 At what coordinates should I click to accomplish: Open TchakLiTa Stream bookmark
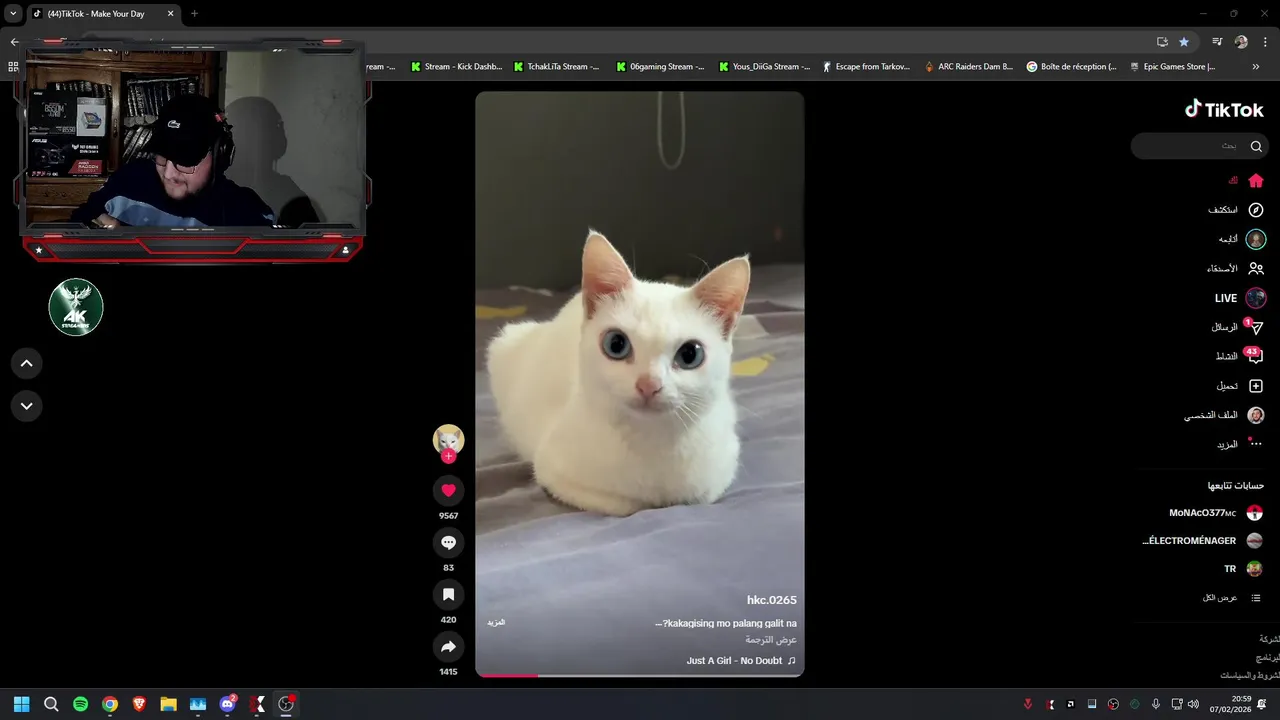(x=556, y=67)
